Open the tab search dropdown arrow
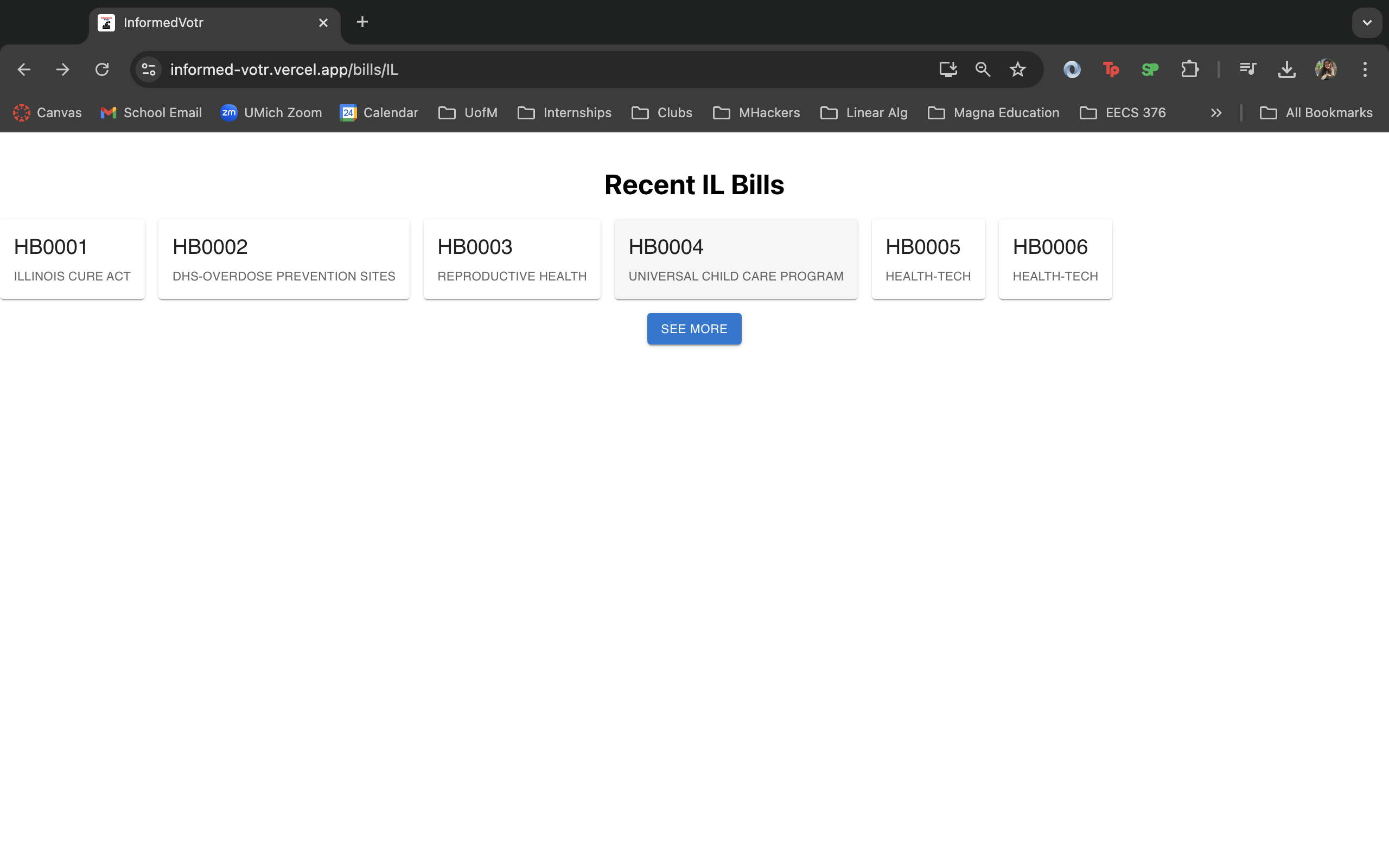Viewport: 1389px width, 868px height. tap(1367, 23)
